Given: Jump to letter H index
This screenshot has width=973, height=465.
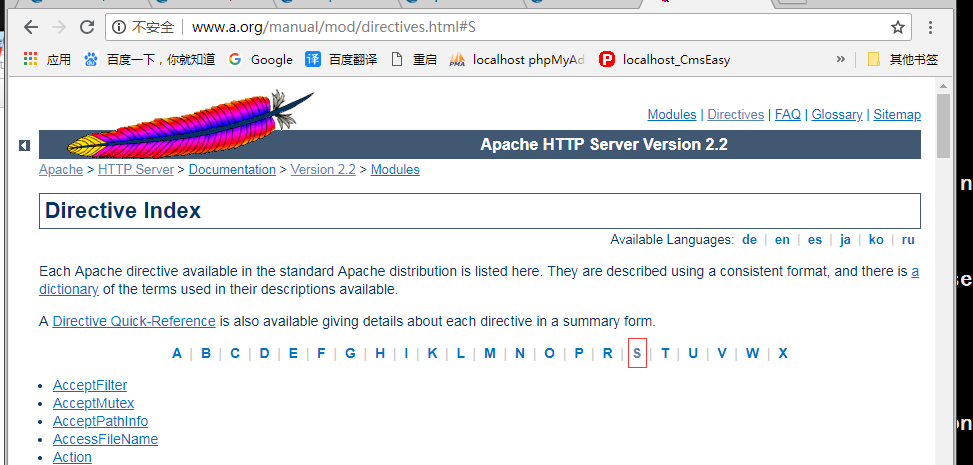Looking at the screenshot, I should pos(380,353).
